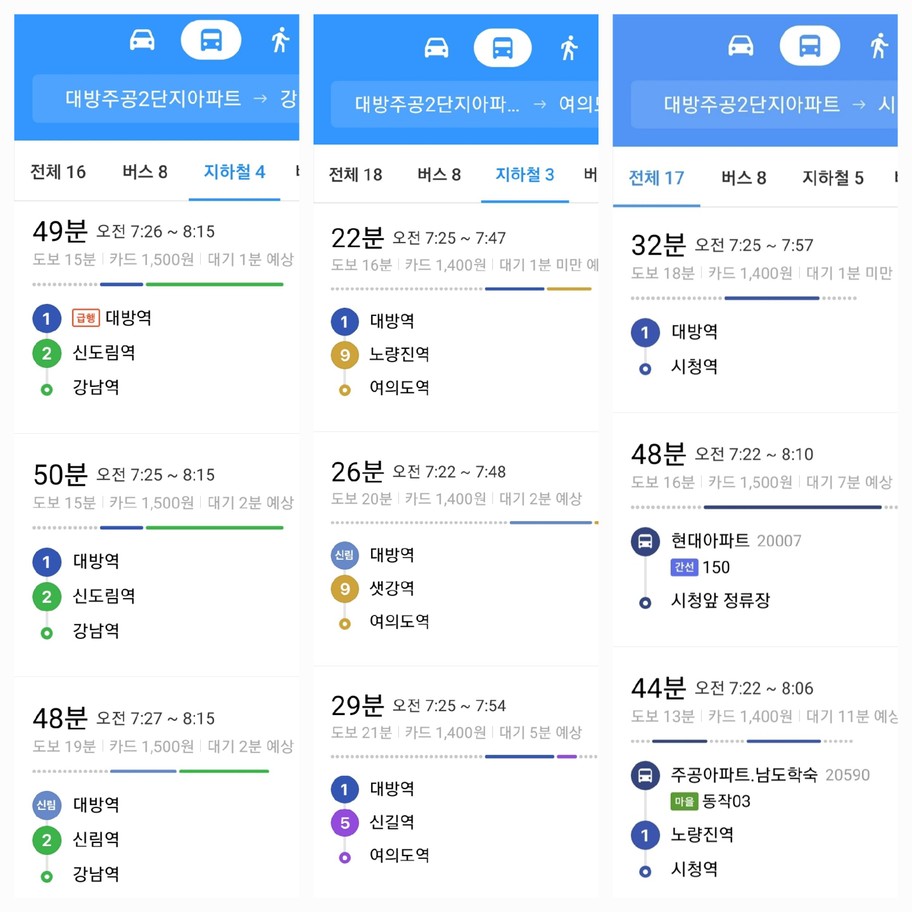Viewport: 912px width, 912px height.
Task: Open the 49분 route to 강남역
Action: [156, 317]
